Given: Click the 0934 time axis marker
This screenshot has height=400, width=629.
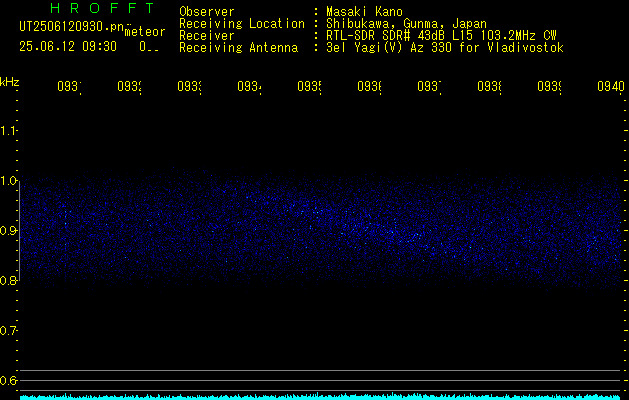Looking at the screenshot, I should [249, 87].
